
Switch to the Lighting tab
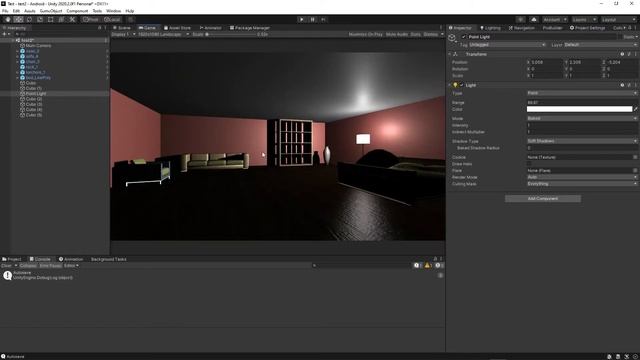coord(490,28)
